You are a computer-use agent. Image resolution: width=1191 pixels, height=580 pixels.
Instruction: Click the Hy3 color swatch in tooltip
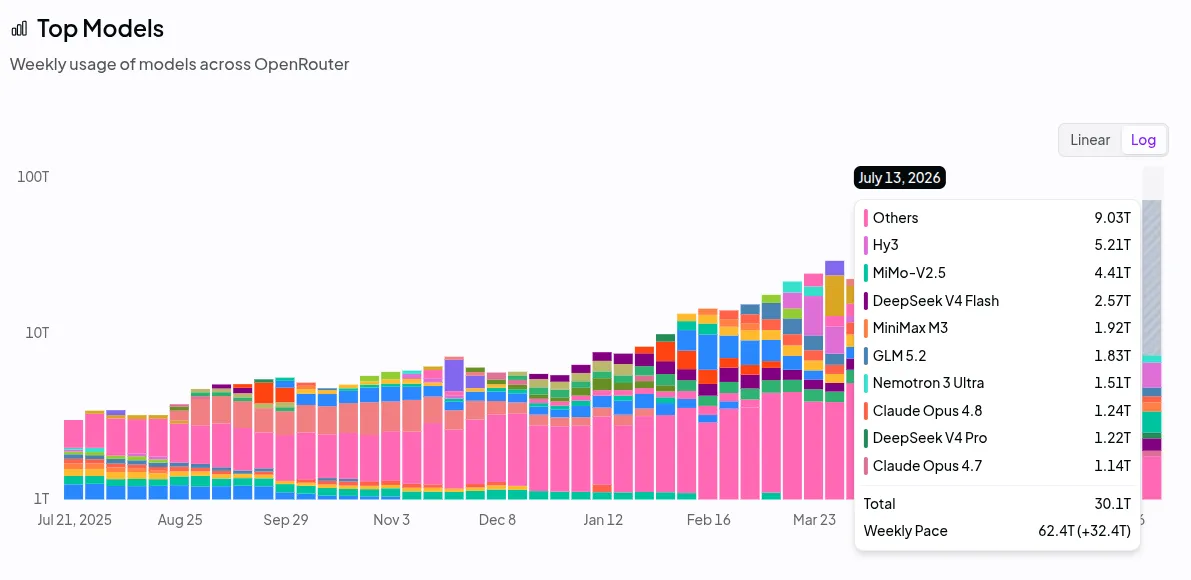coord(866,245)
